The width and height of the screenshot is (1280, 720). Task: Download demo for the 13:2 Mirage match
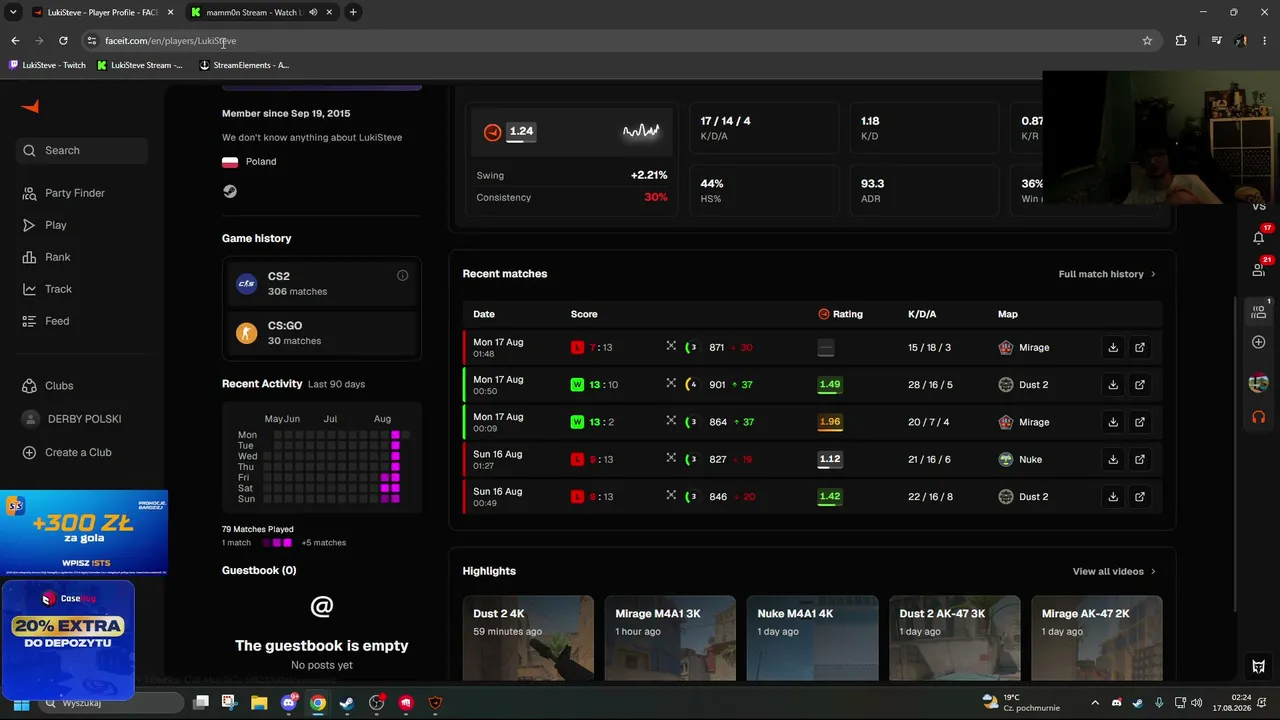[x=1113, y=422]
